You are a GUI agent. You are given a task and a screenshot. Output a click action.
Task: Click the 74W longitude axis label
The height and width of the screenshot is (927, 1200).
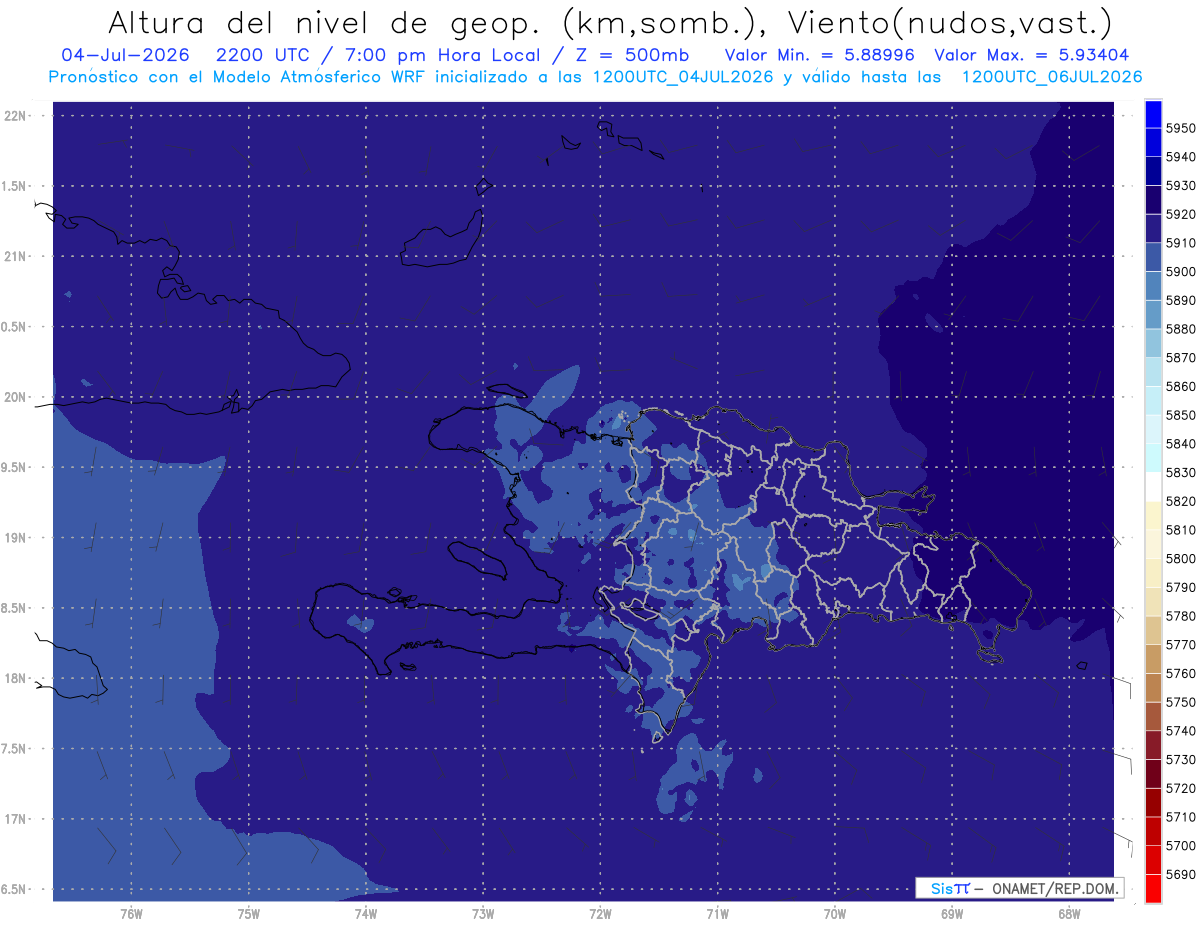coord(366,913)
